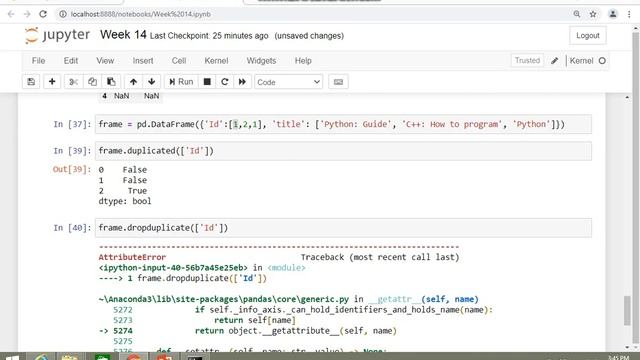Interrupt the kernel with stop icon
This screenshot has width=640, height=360.
(207, 82)
